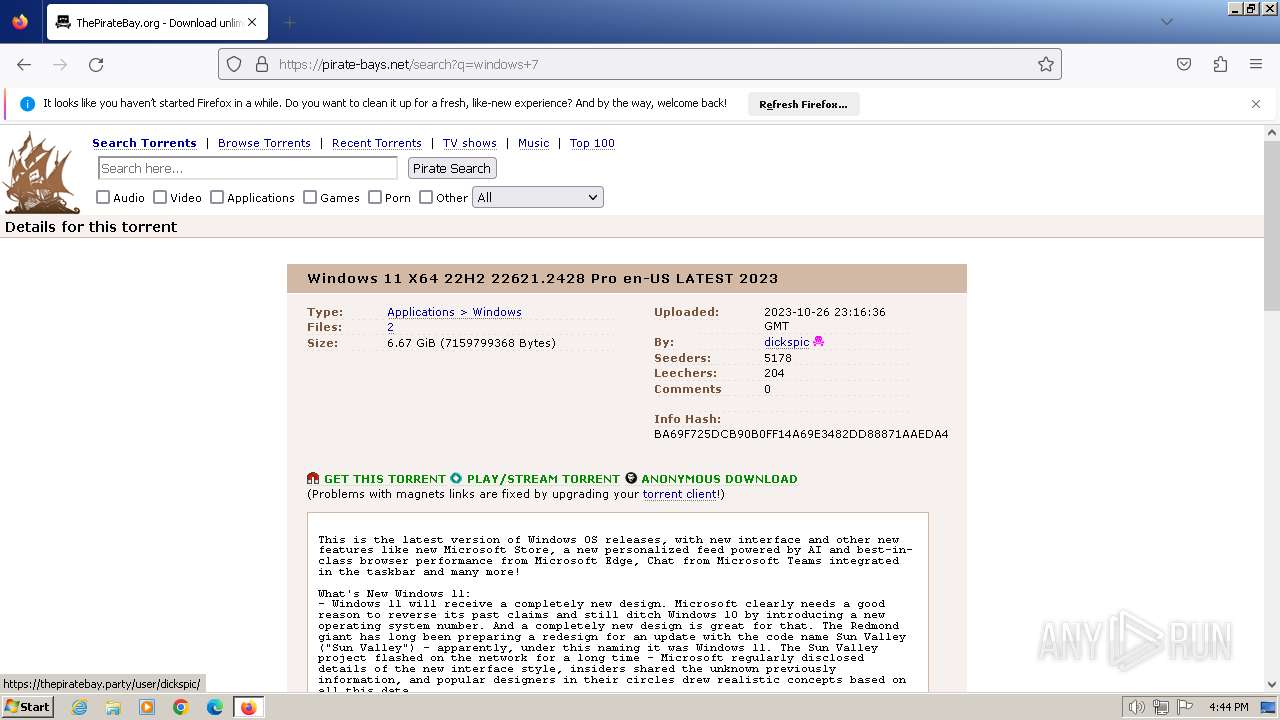Open the TV shows section

pos(470,143)
